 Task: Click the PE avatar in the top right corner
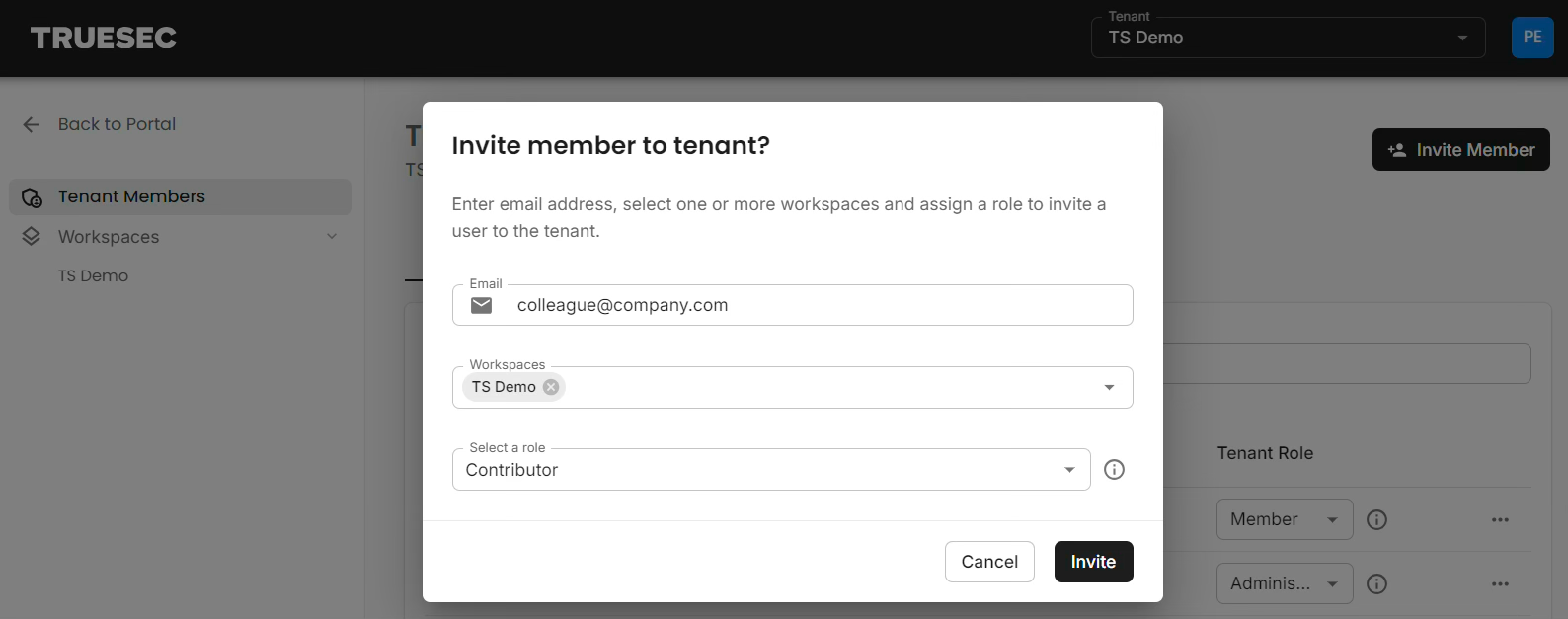[x=1532, y=37]
